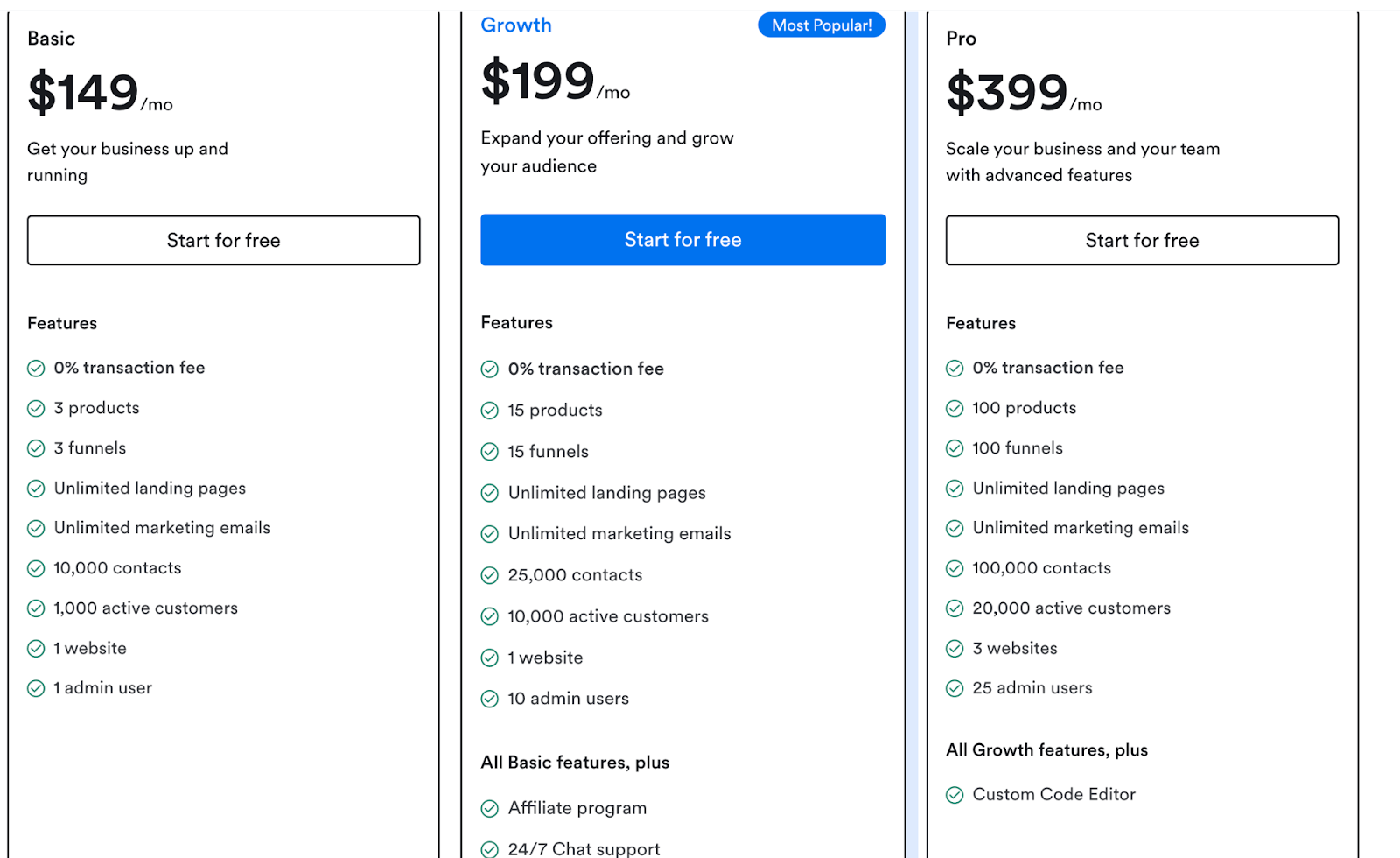Click Start for free under Basic plan
1400x858 pixels.
click(223, 241)
